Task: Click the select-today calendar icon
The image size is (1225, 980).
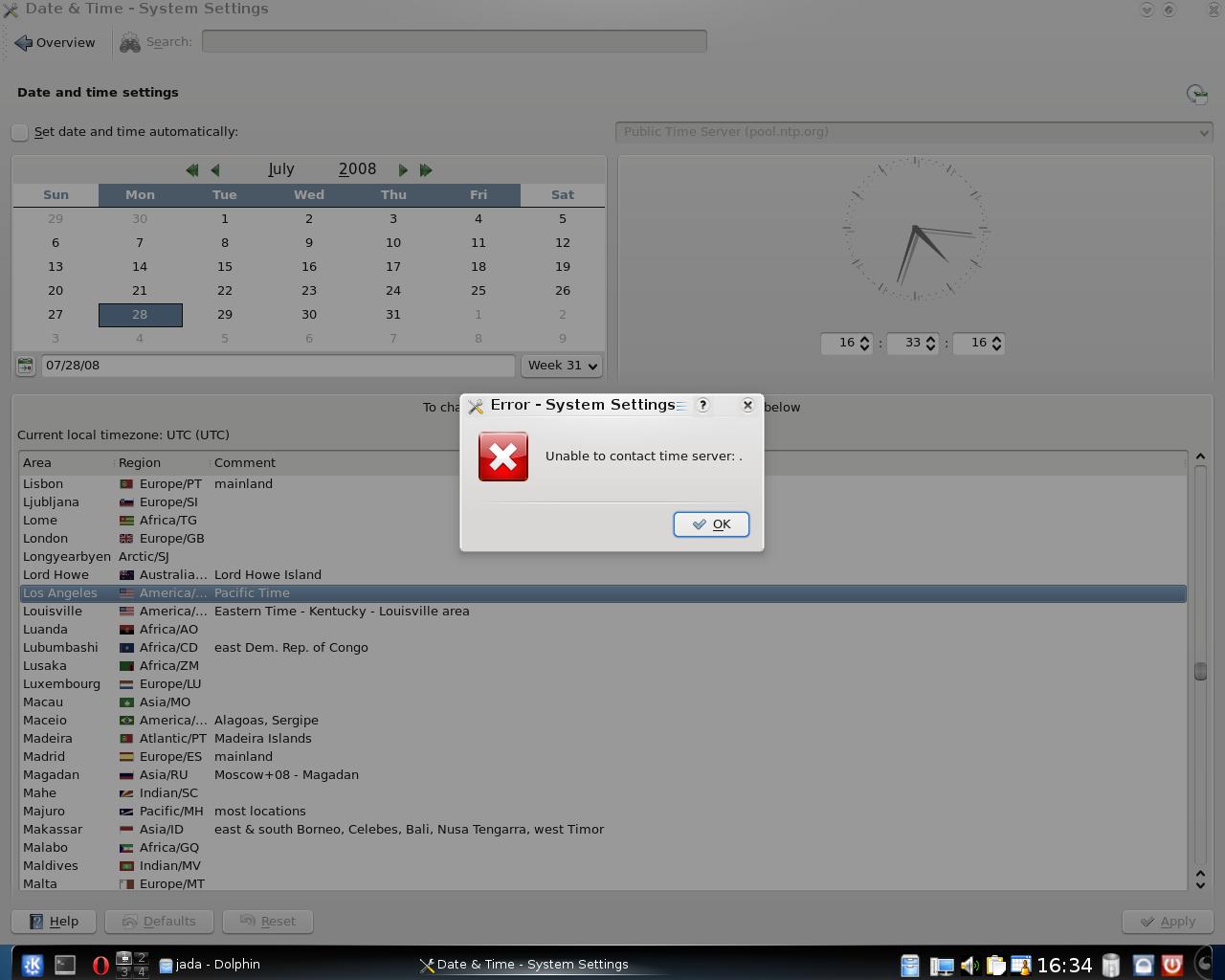Action: pyautogui.click(x=26, y=366)
